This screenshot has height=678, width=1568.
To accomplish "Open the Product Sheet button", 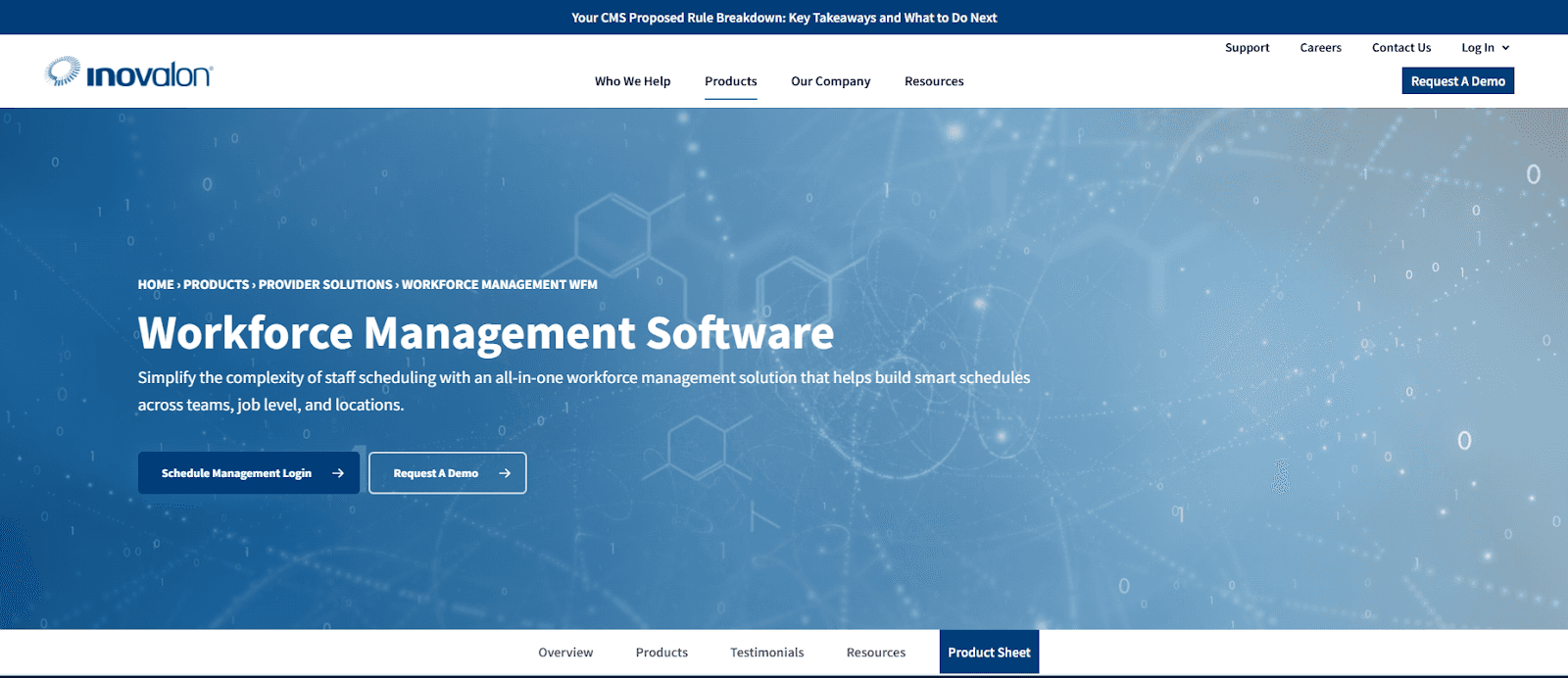I will (989, 653).
